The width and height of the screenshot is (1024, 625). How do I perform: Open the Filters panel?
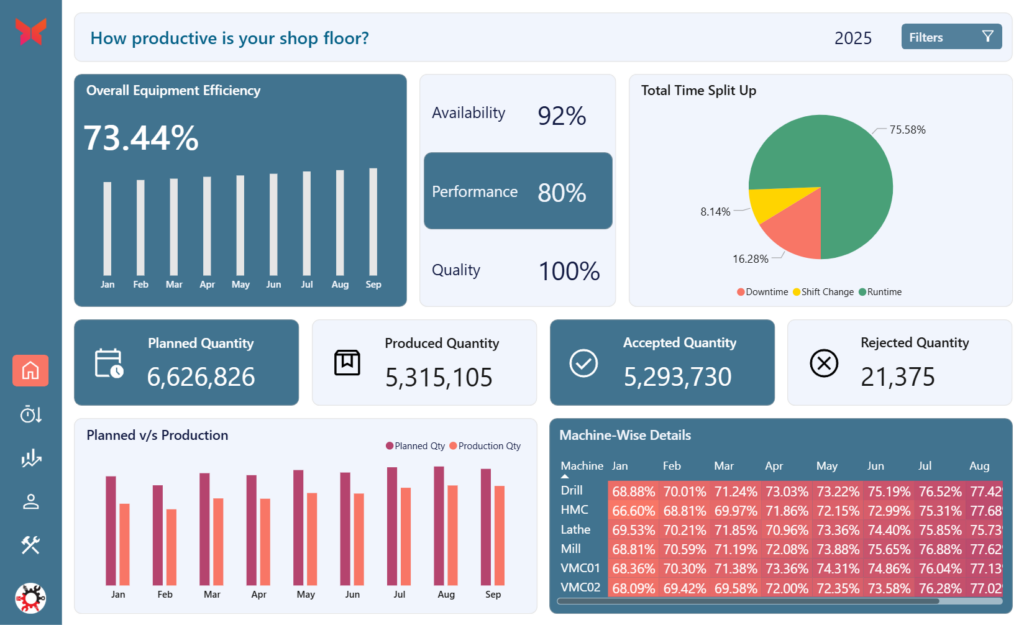(x=950, y=37)
